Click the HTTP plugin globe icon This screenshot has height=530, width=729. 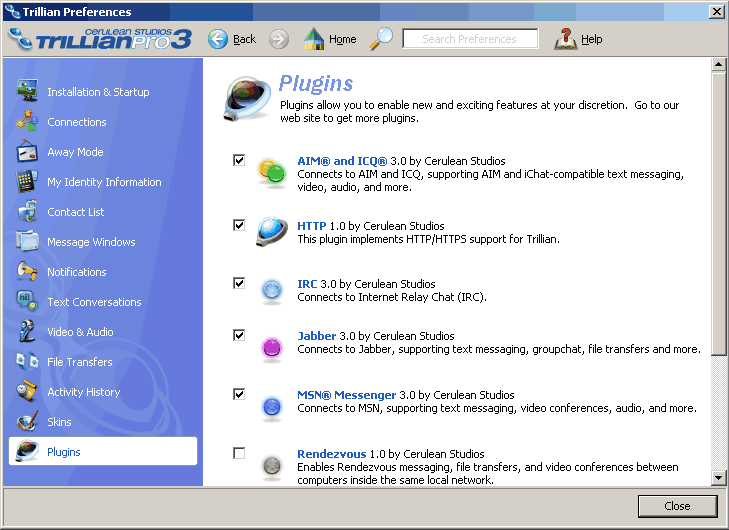point(271,232)
